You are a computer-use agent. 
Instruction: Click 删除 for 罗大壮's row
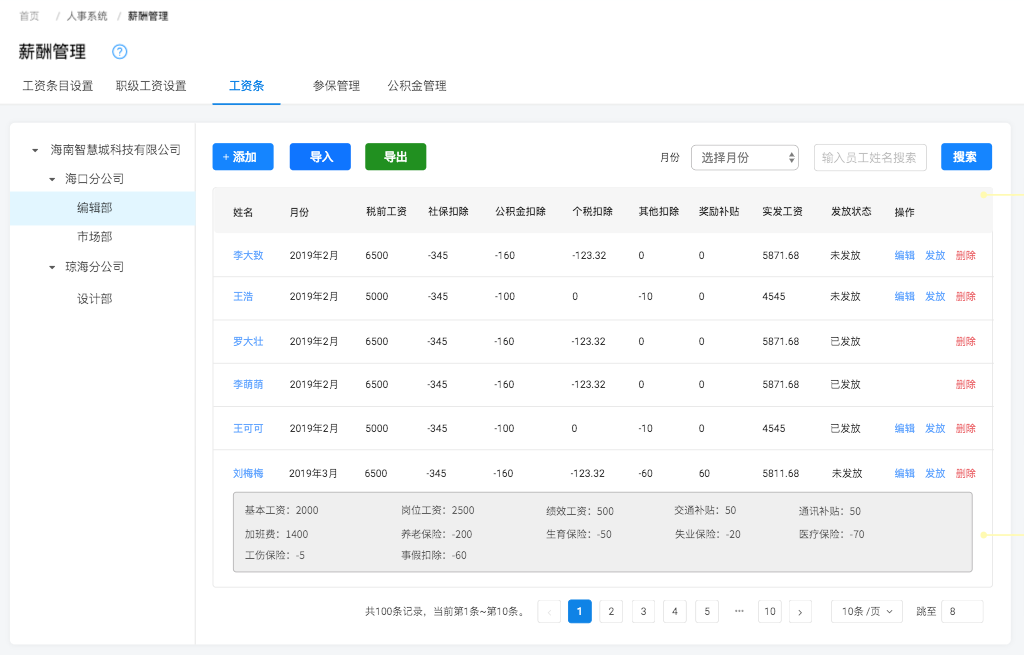pyautogui.click(x=965, y=342)
